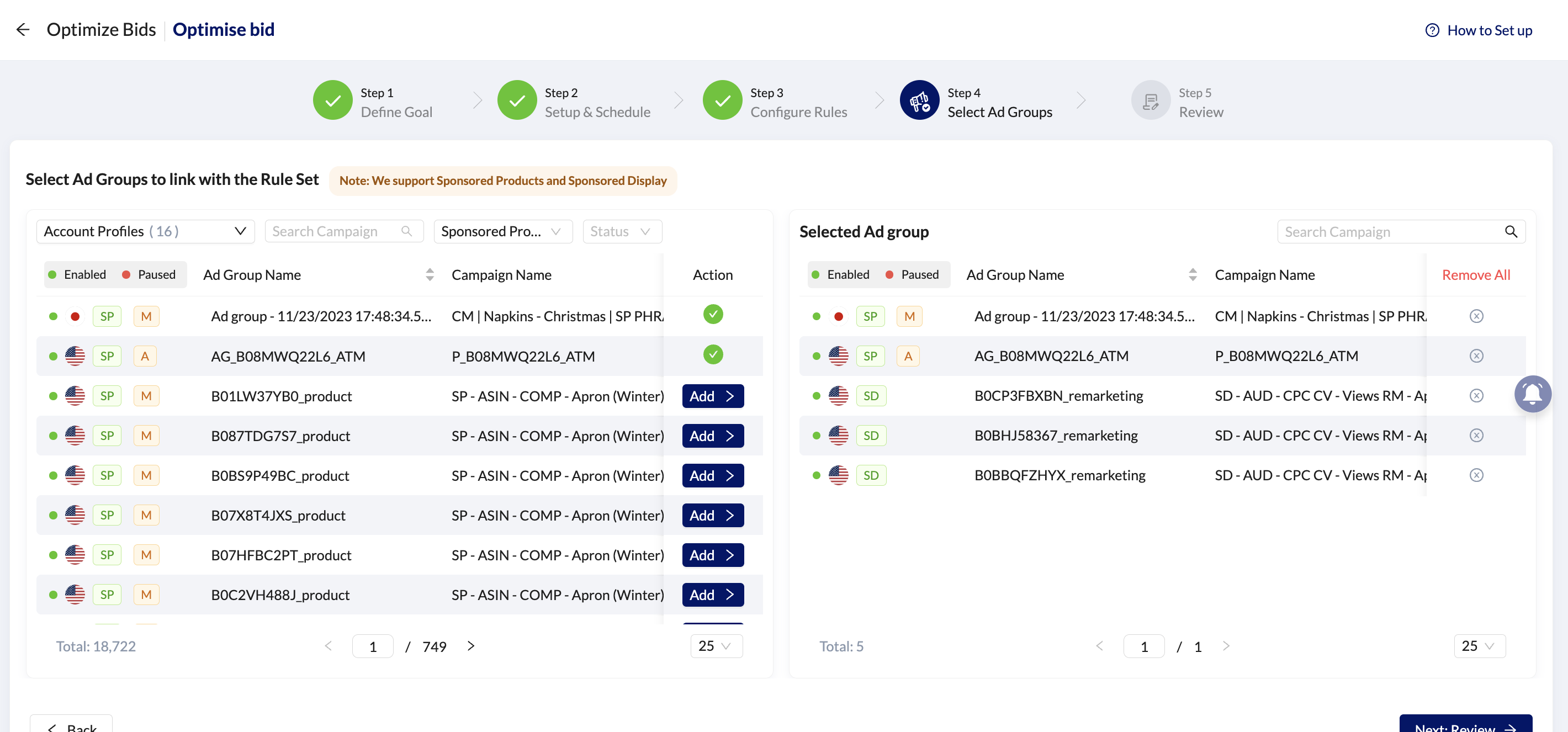Open the Sponsored Pro... type dropdown
Image resolution: width=1568 pixels, height=732 pixels.
click(502, 231)
